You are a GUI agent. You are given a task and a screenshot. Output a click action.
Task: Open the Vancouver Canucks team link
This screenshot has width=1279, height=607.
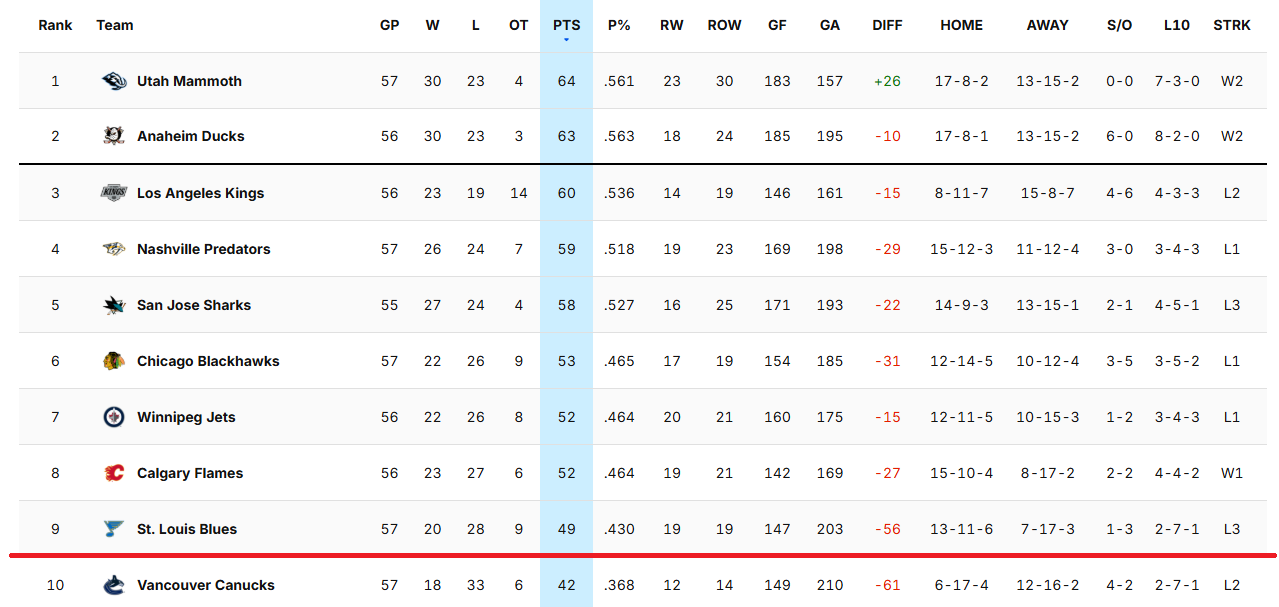205,585
